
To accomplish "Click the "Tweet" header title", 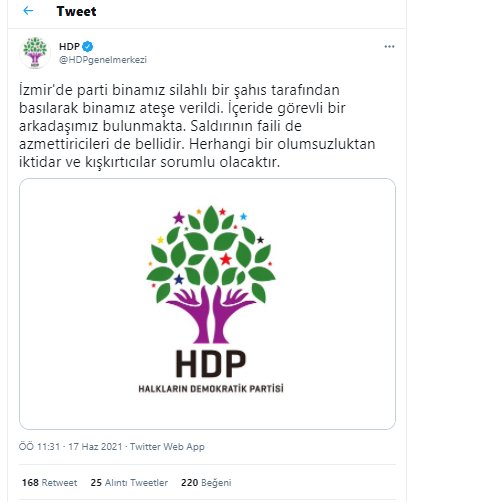I will 76,11.
